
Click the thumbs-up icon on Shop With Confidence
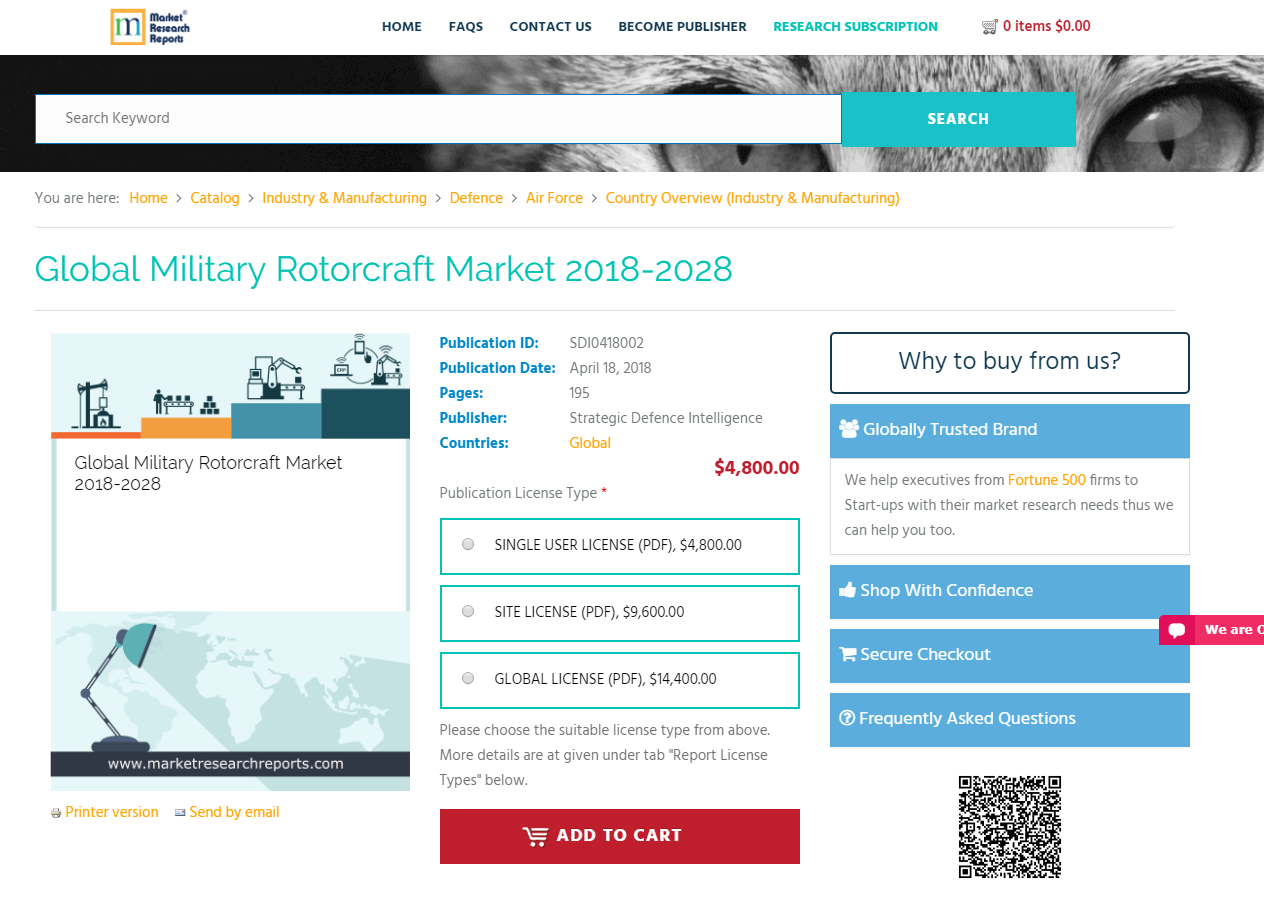(x=847, y=590)
